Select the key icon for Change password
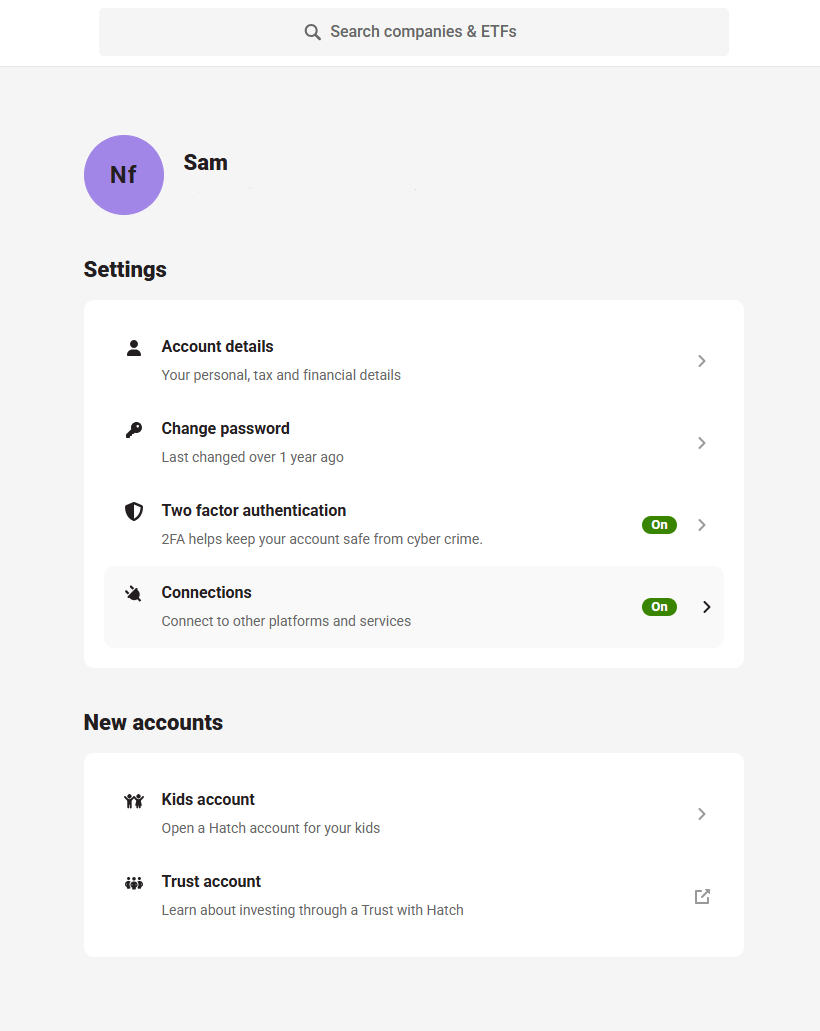Screen dimensions: 820x1031 (x=134, y=430)
